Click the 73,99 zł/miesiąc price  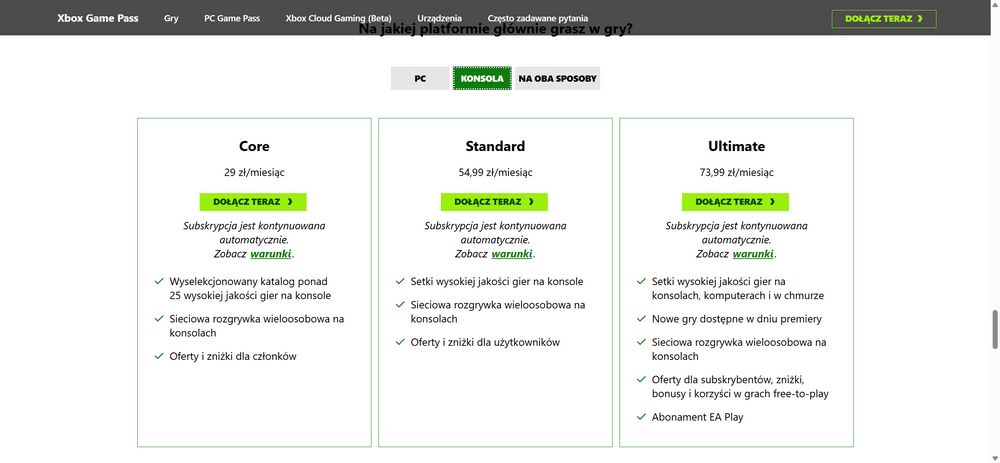click(737, 172)
